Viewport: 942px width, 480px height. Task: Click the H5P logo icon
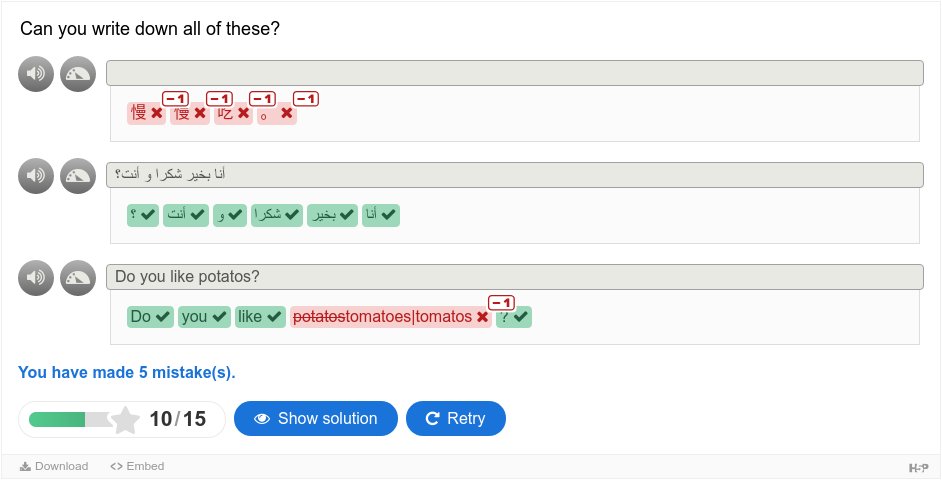coord(919,467)
